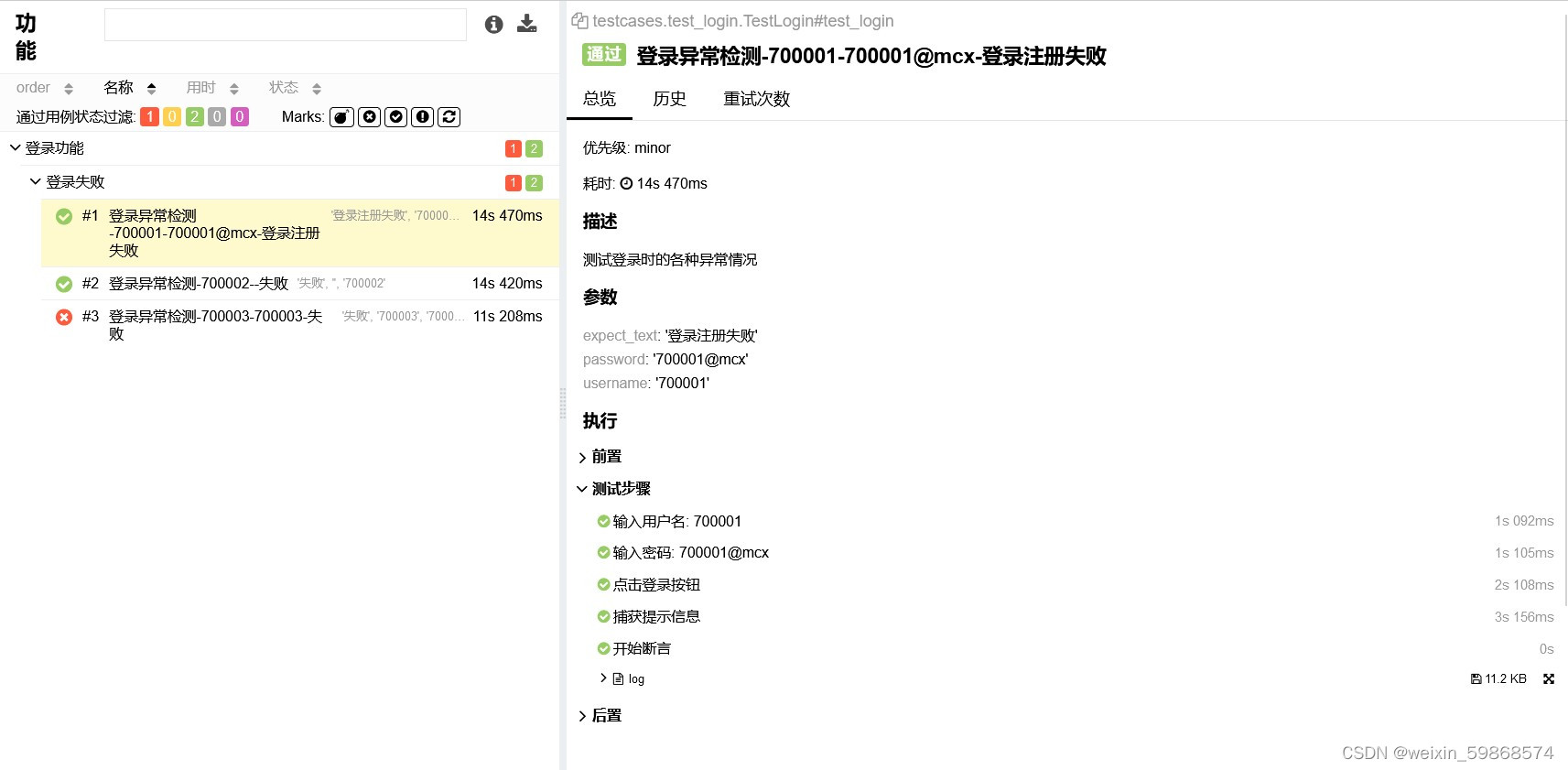Click passed icon beside 输入用户名 step
Image resolution: width=1568 pixels, height=770 pixels.
(x=603, y=521)
